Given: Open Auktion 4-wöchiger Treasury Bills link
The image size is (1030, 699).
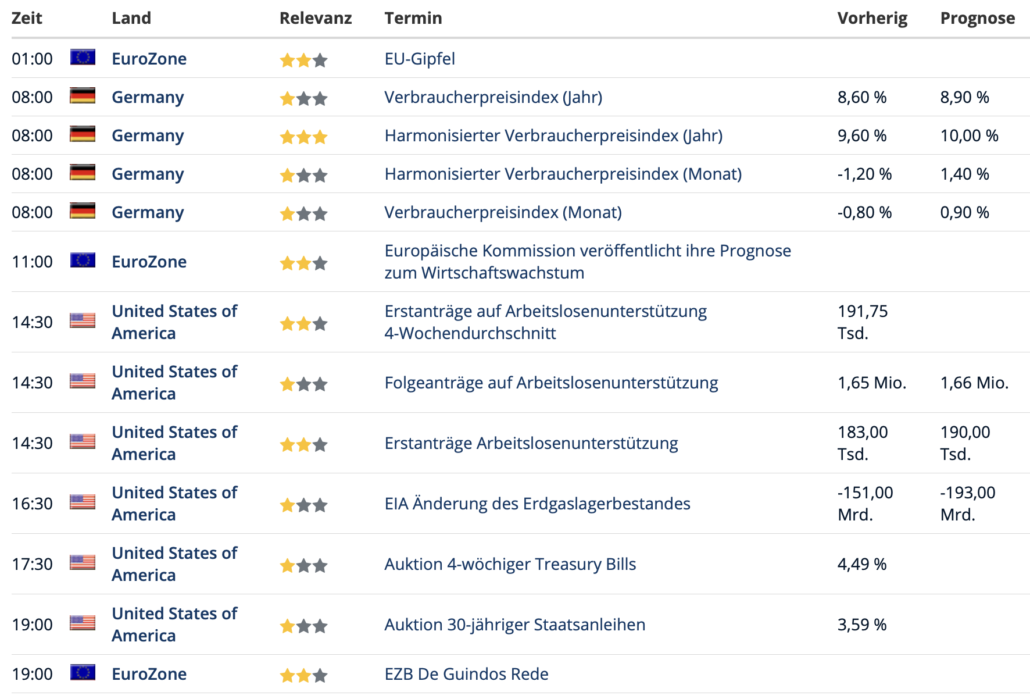Looking at the screenshot, I should 510,564.
